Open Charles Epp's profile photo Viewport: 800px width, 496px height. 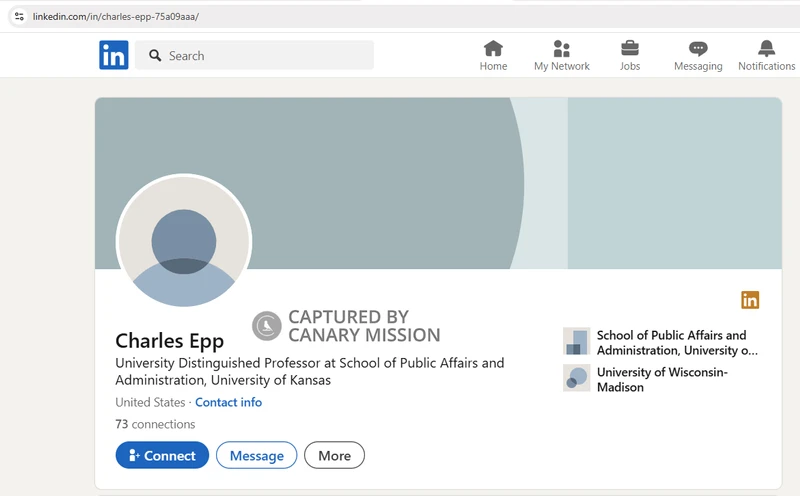click(x=184, y=241)
